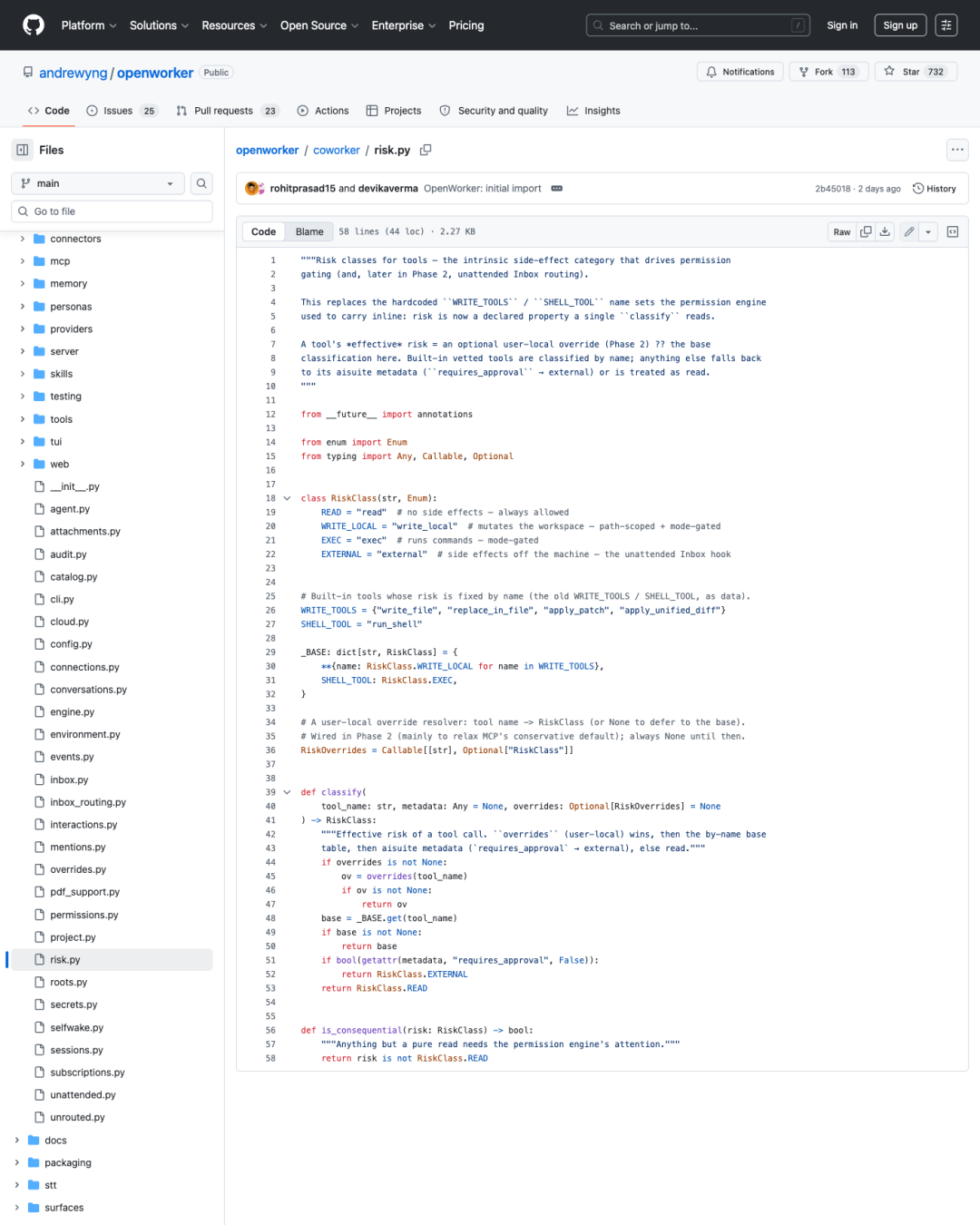Screen dimensions: 980x1225
Task: Expand the memory folder
Action: pyautogui.click(x=23, y=284)
